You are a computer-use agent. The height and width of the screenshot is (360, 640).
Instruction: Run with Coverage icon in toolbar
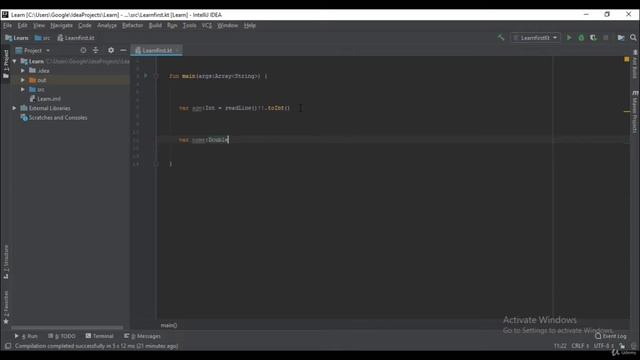click(x=593, y=38)
